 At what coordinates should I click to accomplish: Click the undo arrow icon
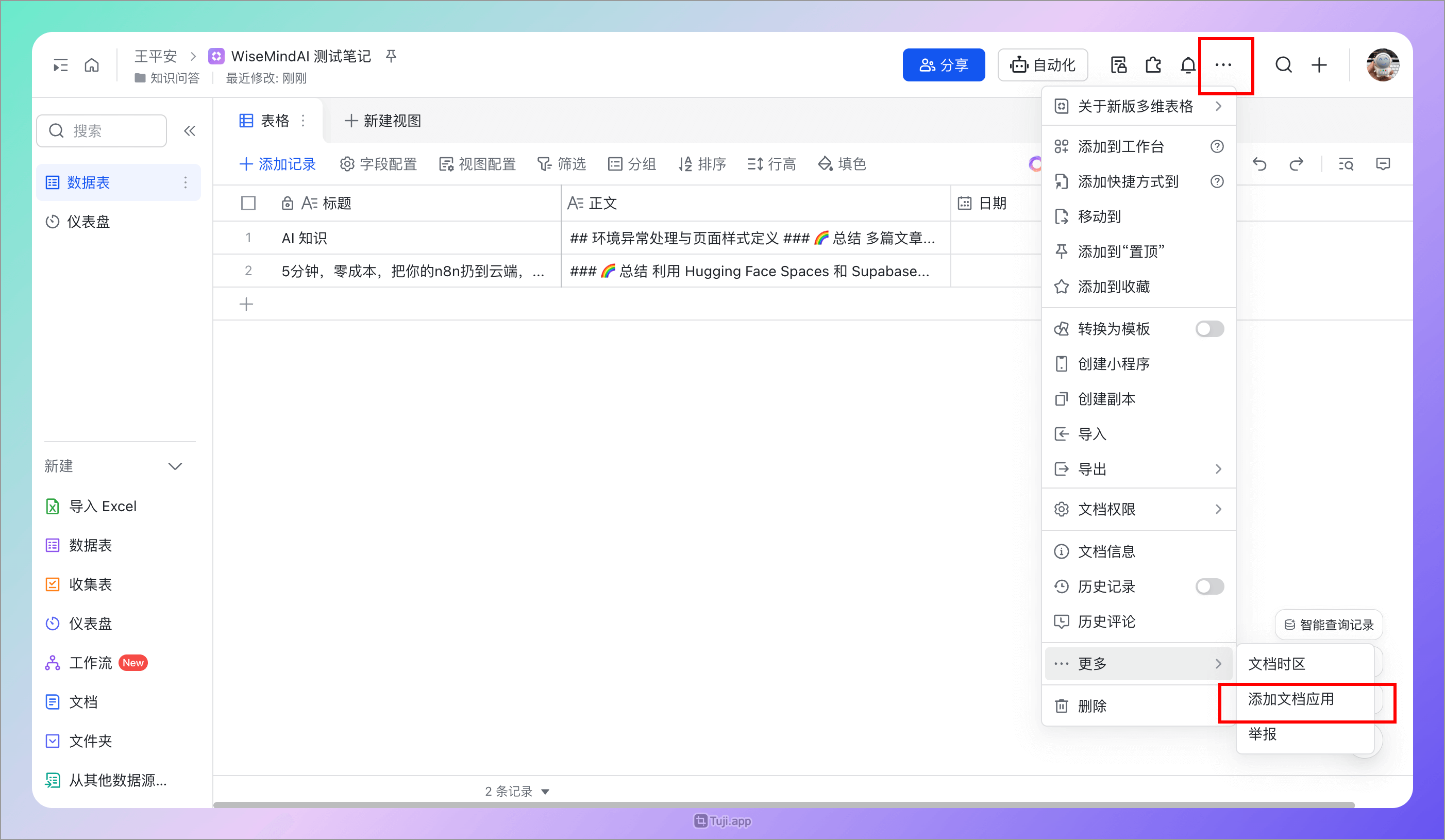pos(1260,164)
